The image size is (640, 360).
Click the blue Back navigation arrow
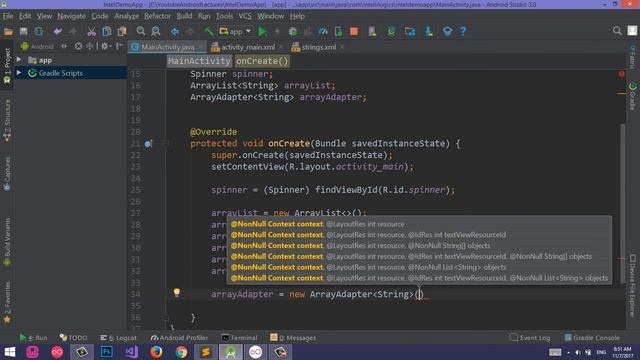(x=175, y=31)
